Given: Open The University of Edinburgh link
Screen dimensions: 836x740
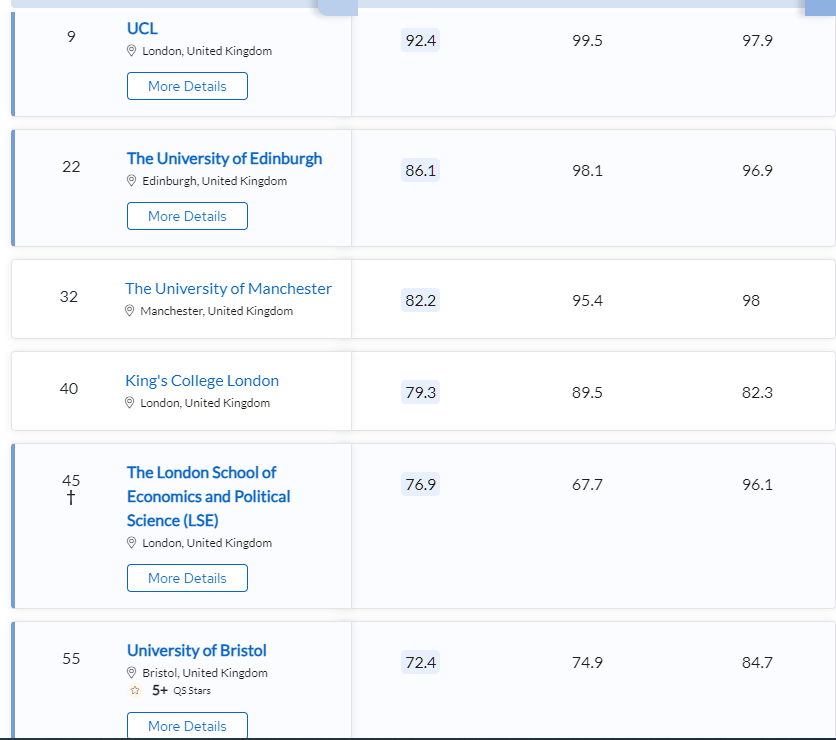Looking at the screenshot, I should tap(224, 158).
